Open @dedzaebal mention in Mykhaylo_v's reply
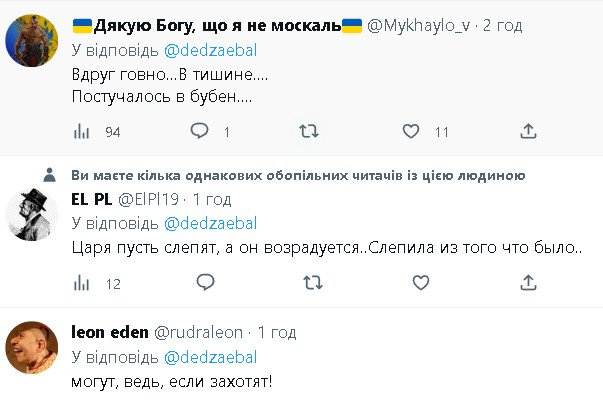Image resolution: width=603 pixels, height=403 pixels. 210,48
